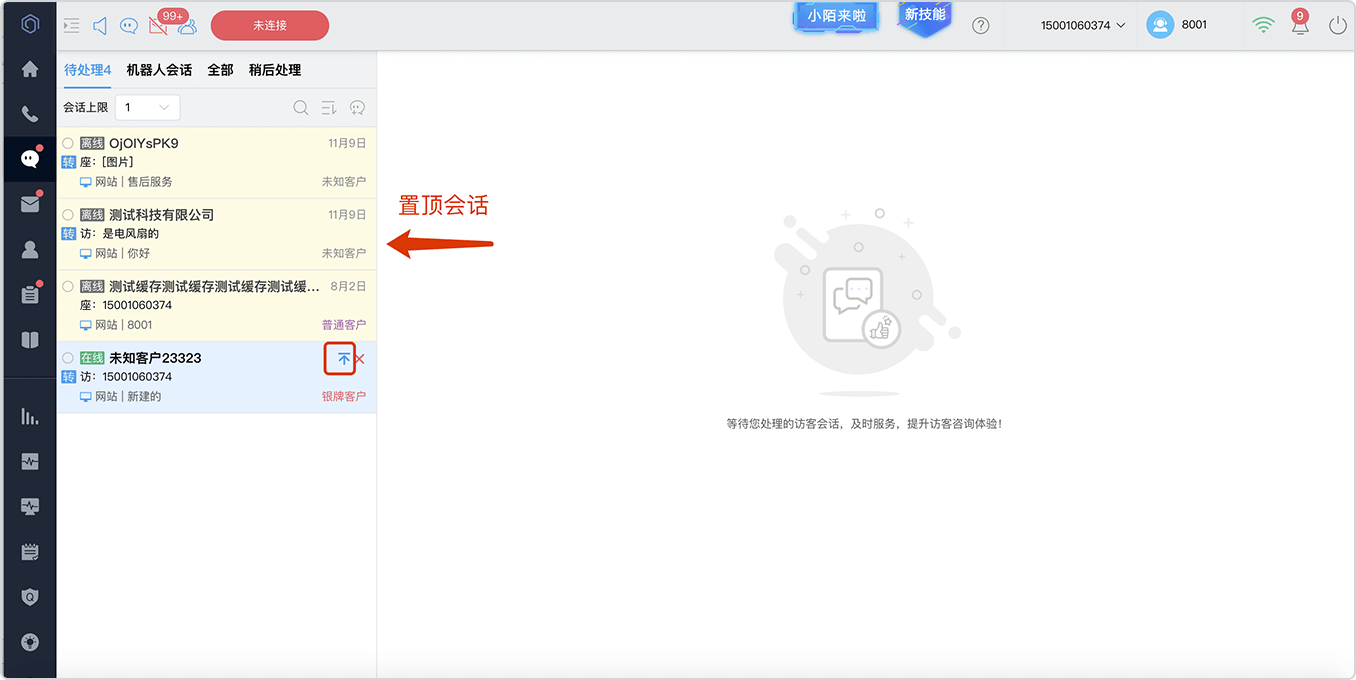Screen dimensions: 1356x680
Task: Click the 普通客户 label
Action: pos(344,325)
